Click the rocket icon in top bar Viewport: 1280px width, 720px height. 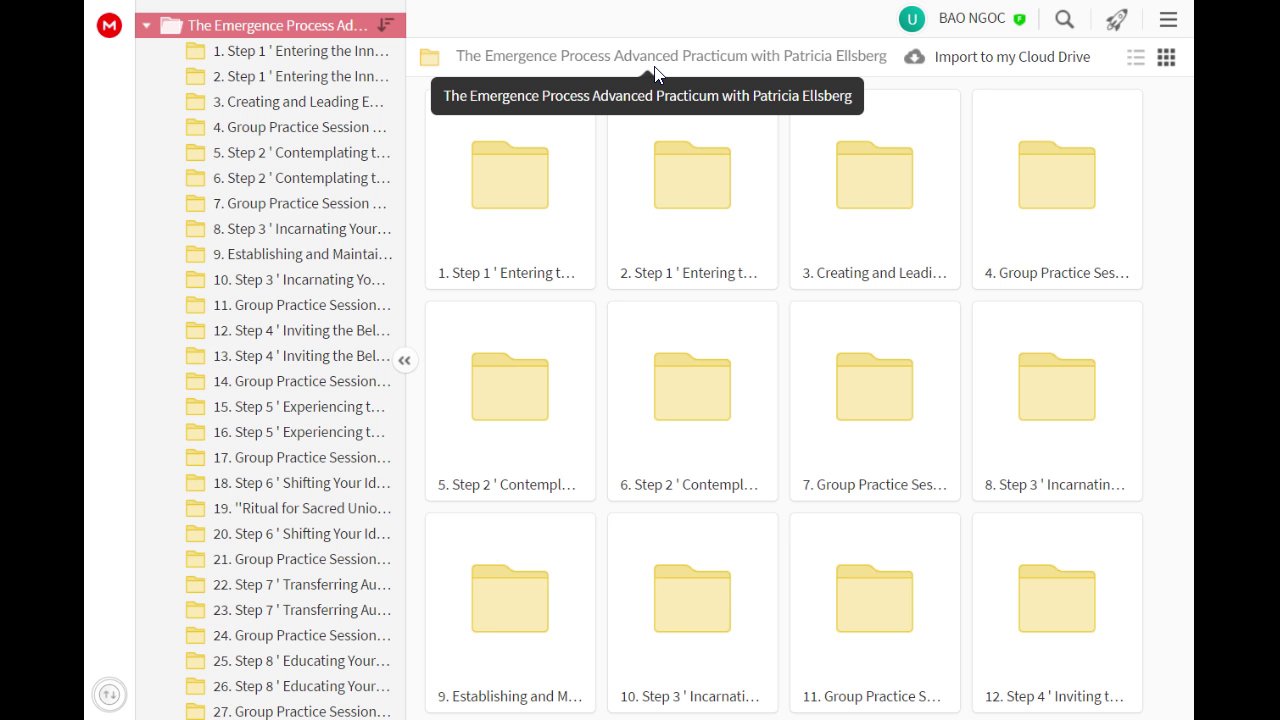tap(1117, 19)
